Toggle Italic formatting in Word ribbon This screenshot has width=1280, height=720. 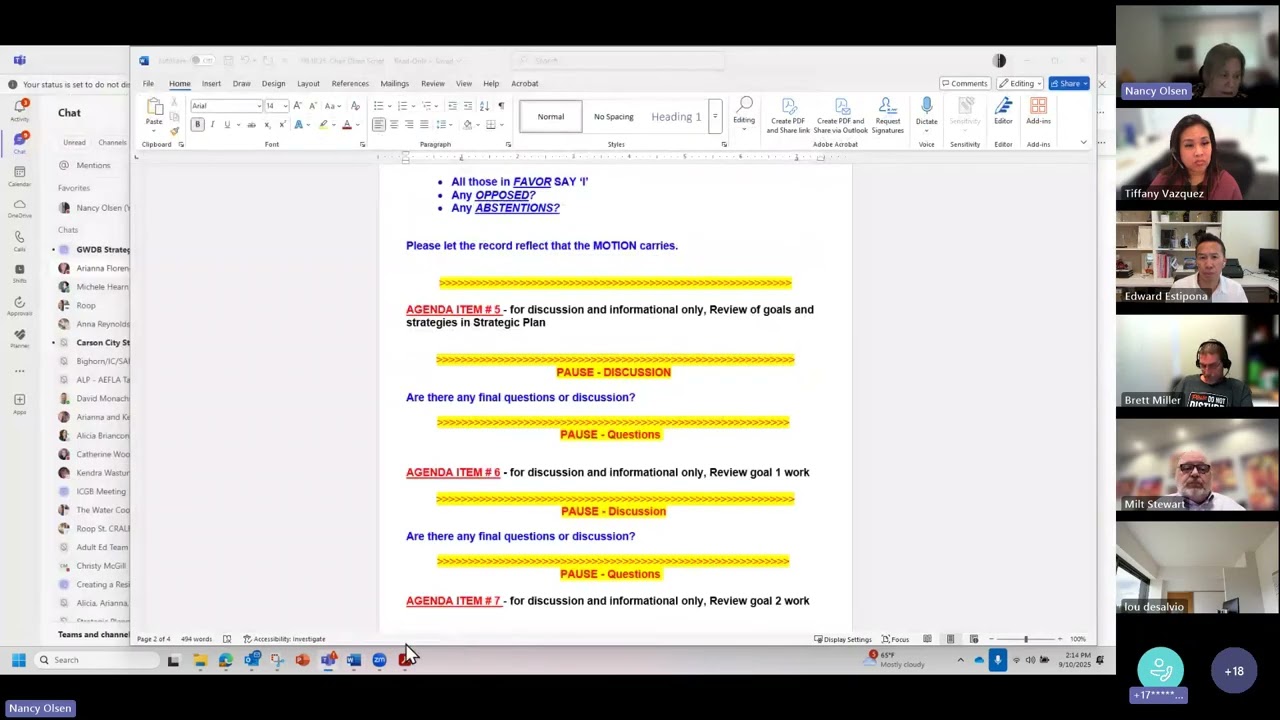212,125
